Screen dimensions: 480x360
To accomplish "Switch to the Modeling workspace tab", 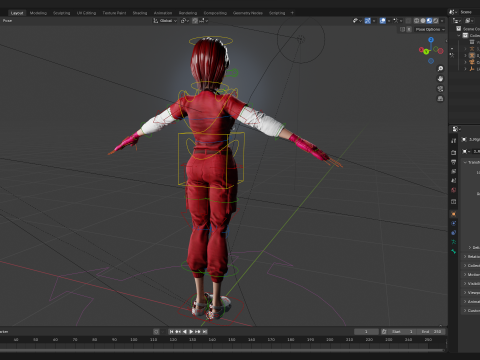I will pyautogui.click(x=38, y=13).
